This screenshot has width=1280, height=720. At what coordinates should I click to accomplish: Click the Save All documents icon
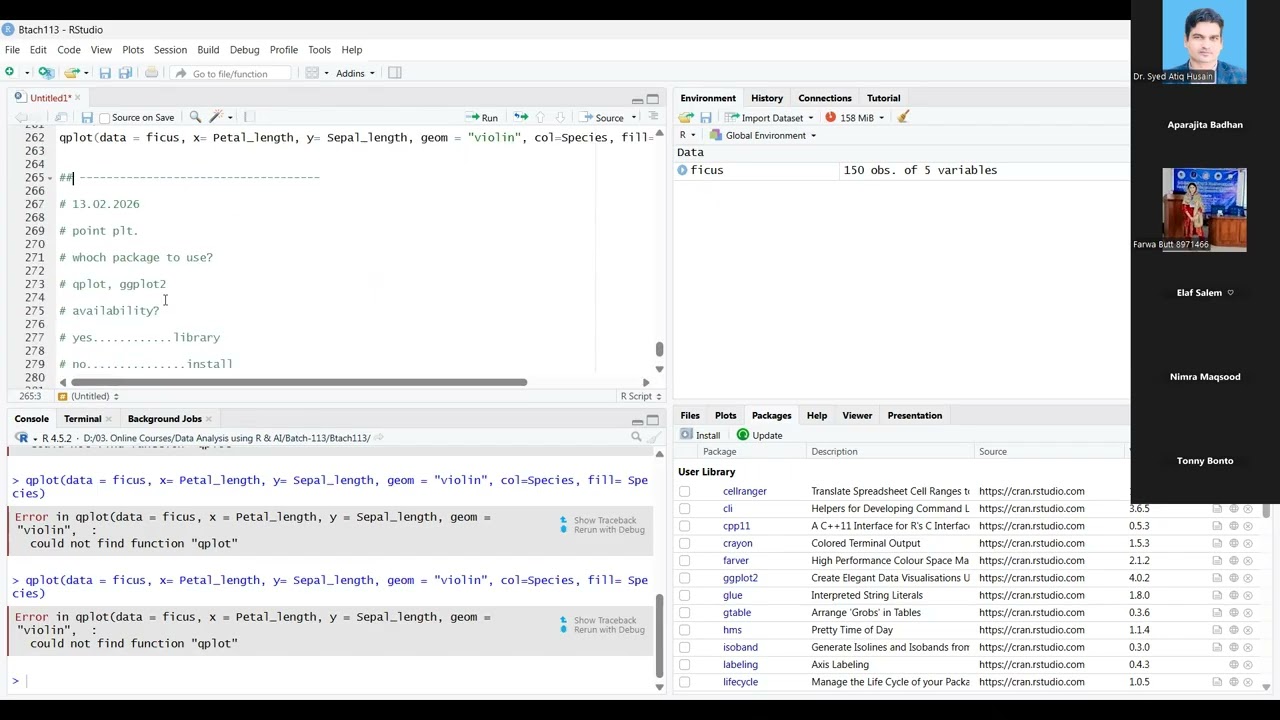pos(125,73)
